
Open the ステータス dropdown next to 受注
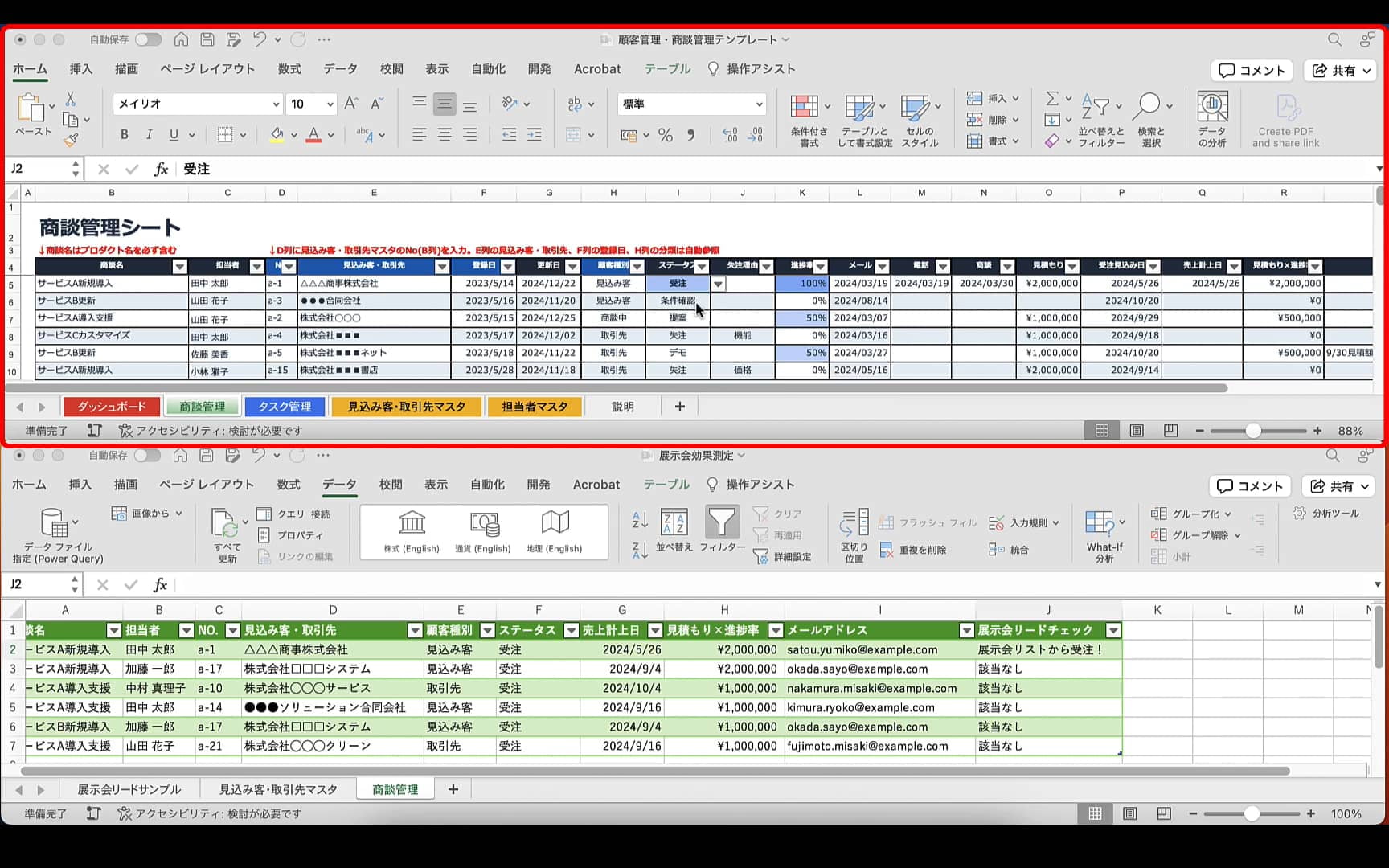click(x=718, y=284)
